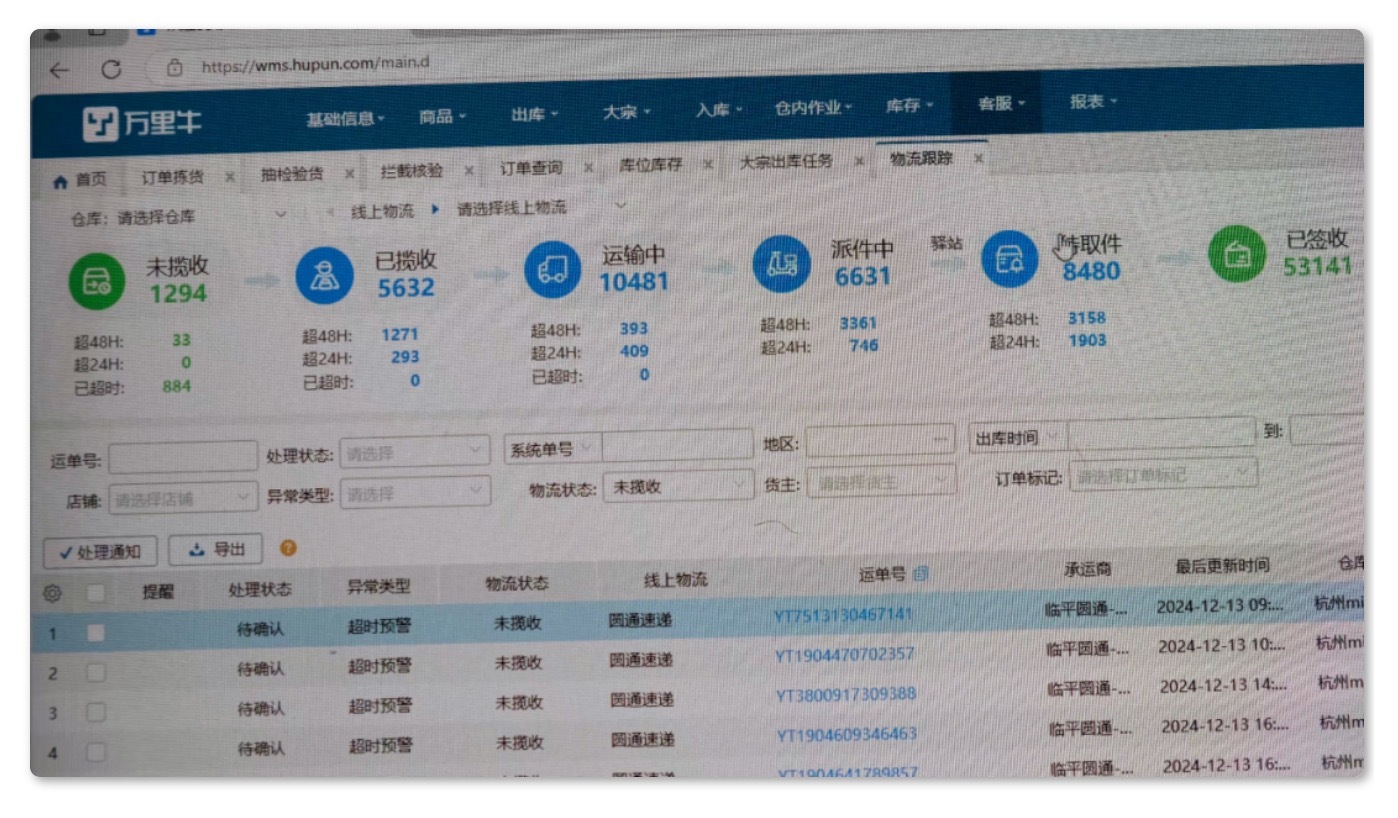Click the blue 已揽收 status icon

click(325, 277)
